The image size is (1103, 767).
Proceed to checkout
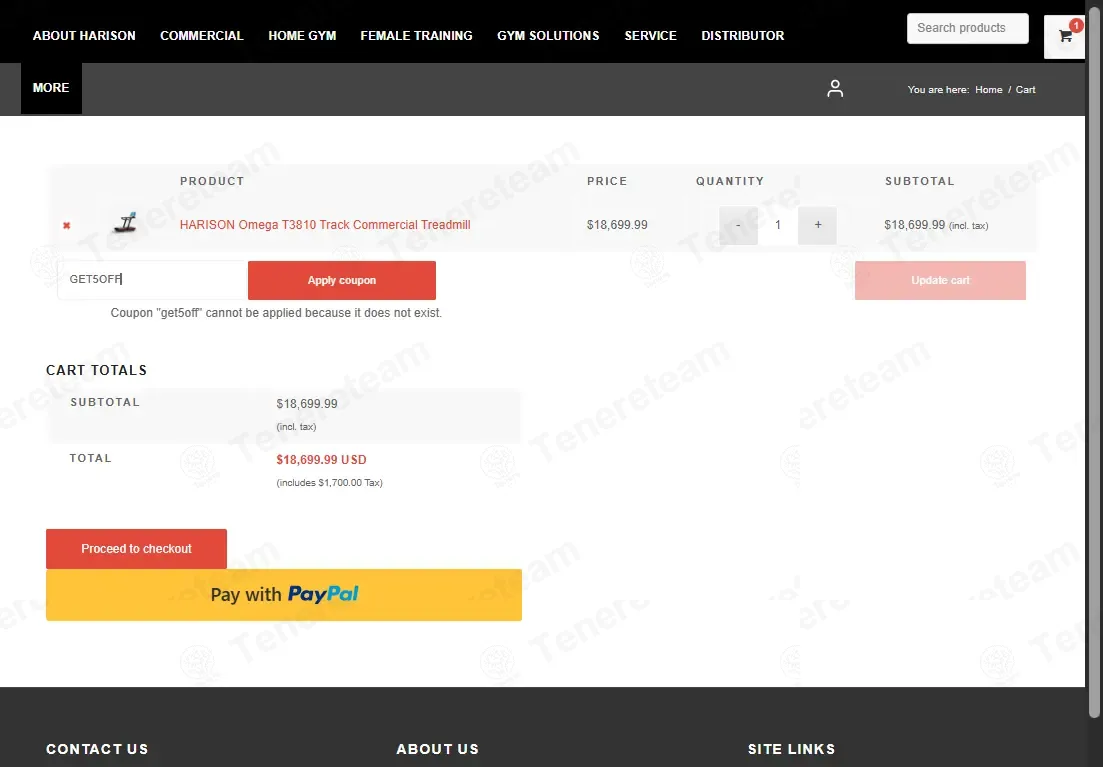pos(136,549)
